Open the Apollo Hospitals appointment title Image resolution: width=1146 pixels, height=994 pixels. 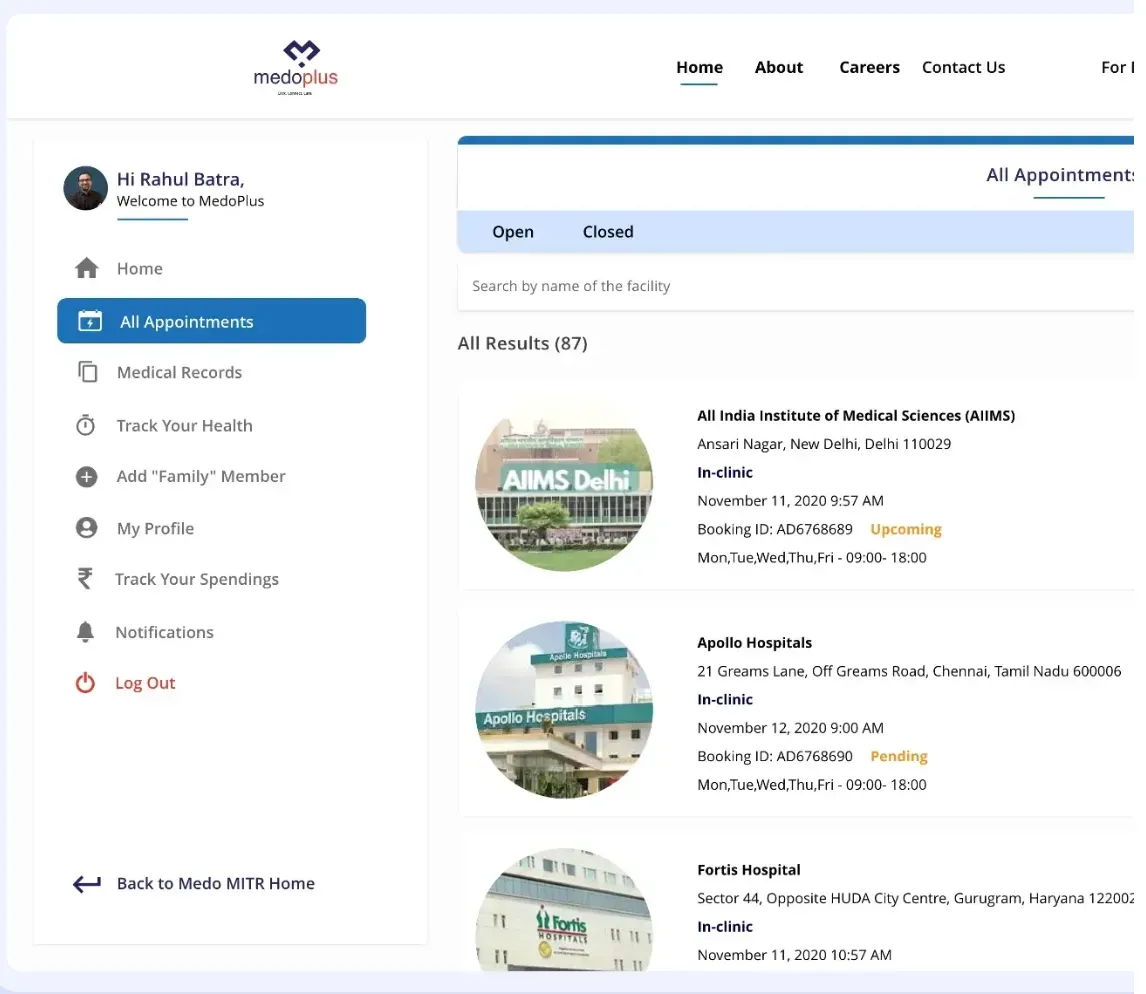tap(754, 642)
